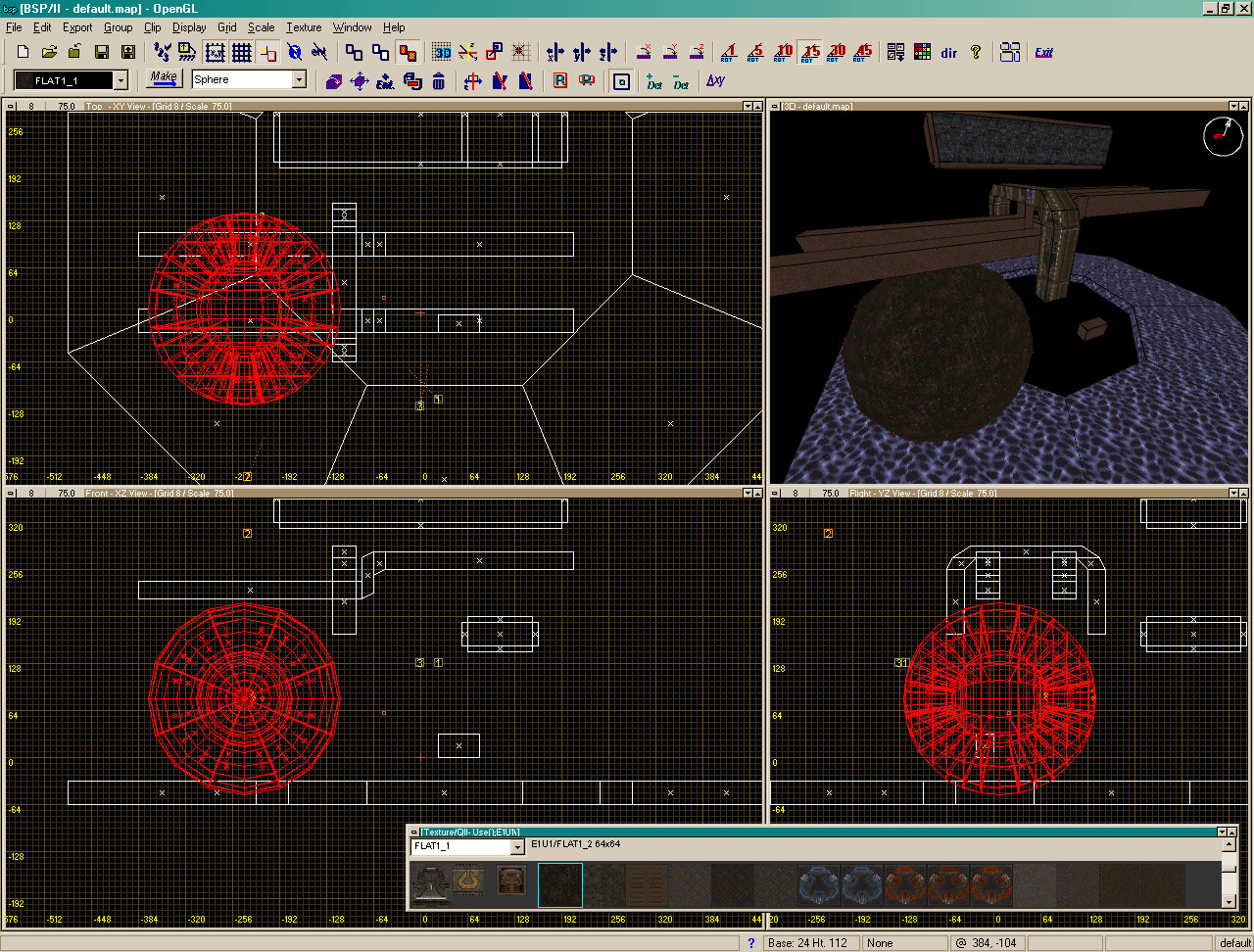1254x952 pixels.
Task: Select the Sphere prefab Make arrow icon
Action: (x=164, y=78)
